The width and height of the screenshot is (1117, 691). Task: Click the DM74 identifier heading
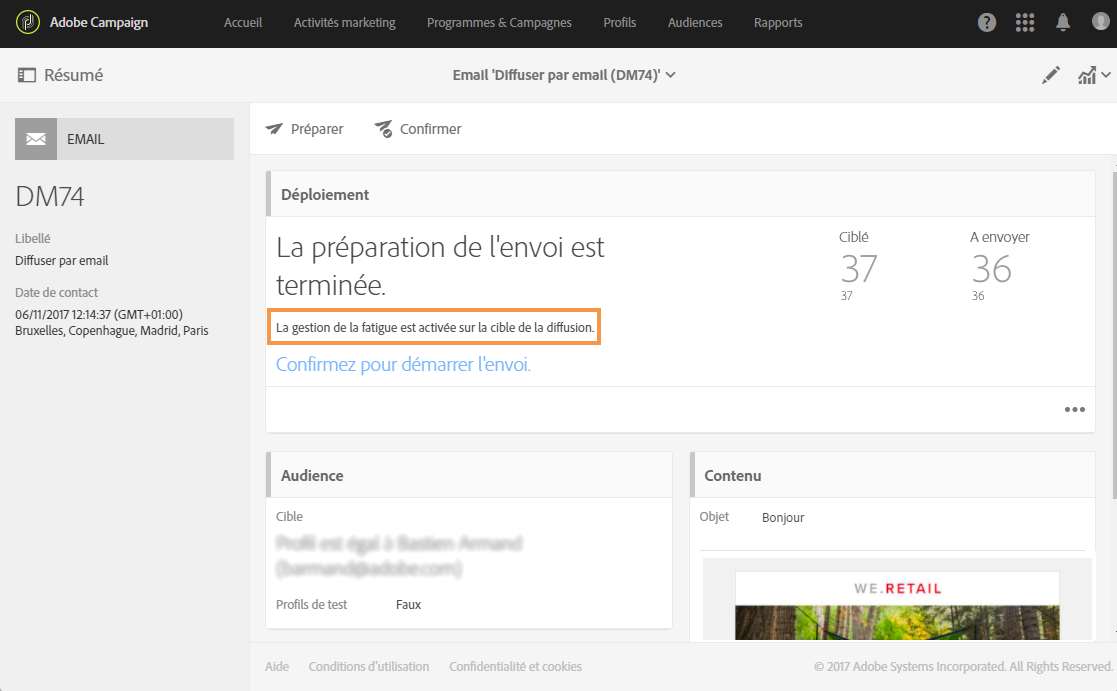[50, 197]
